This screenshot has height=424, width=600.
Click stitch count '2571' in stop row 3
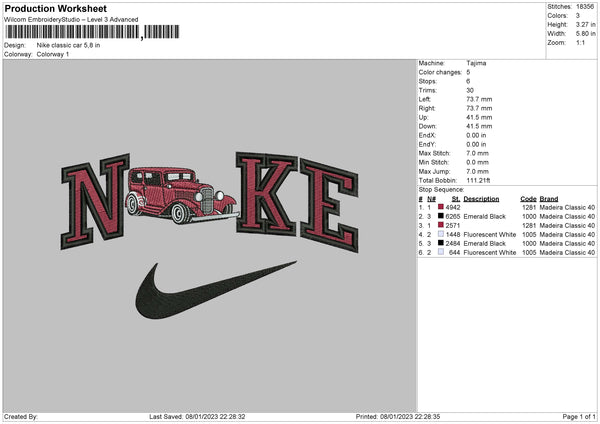pyautogui.click(x=453, y=225)
